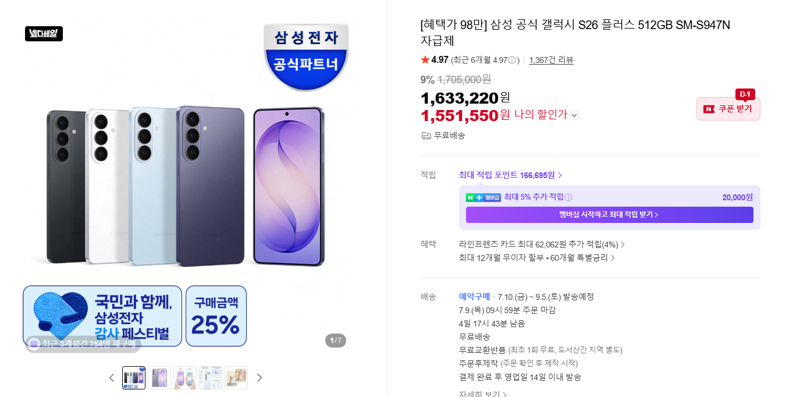This screenshot has width=800, height=397.
Task: Click the 넾다세일 badge on product image
Action: (44, 34)
